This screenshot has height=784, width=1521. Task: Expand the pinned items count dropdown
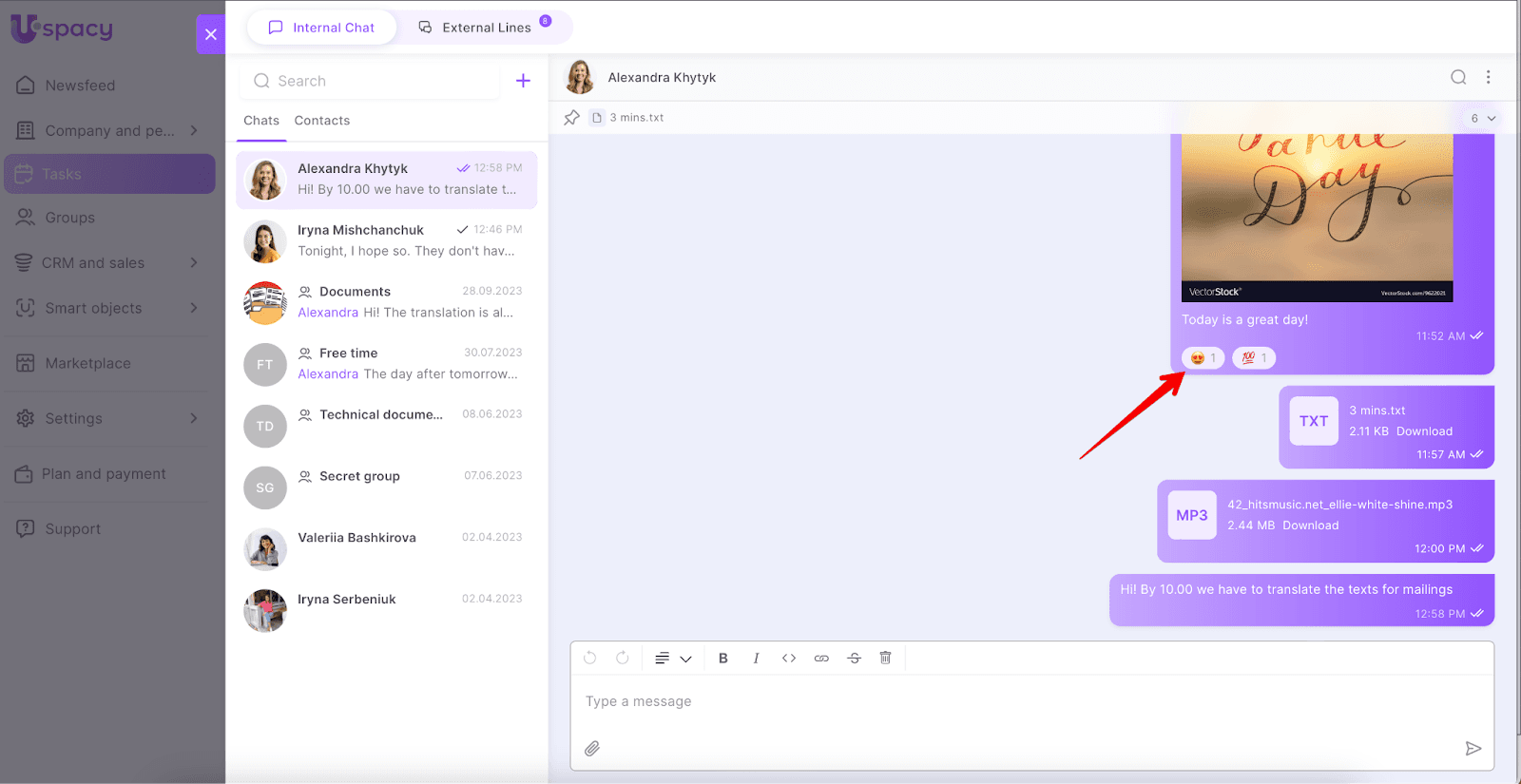1483,119
